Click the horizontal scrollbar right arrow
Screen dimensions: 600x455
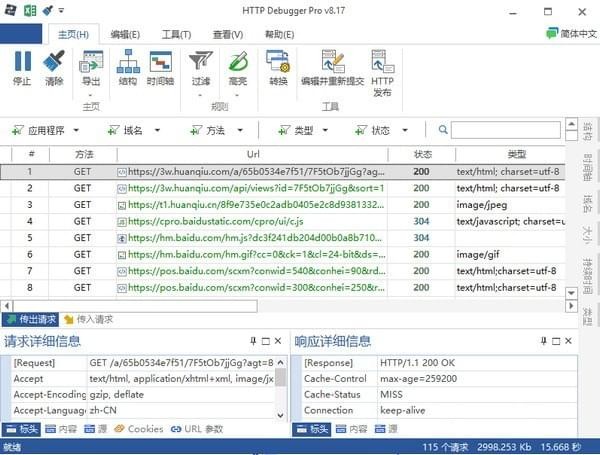[571, 306]
